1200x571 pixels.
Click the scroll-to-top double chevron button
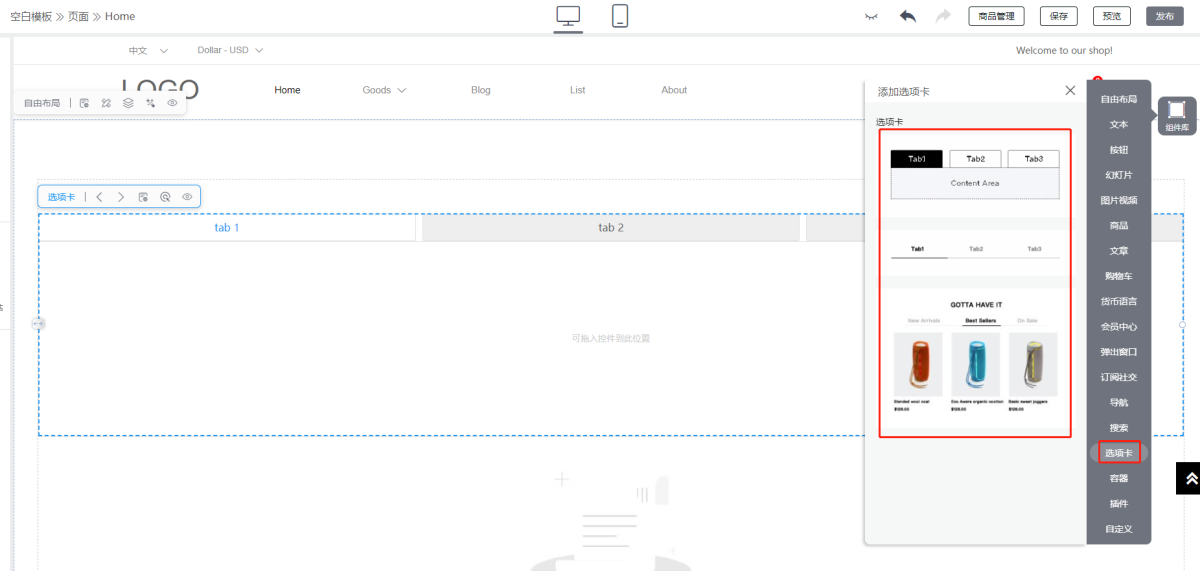(1190, 478)
